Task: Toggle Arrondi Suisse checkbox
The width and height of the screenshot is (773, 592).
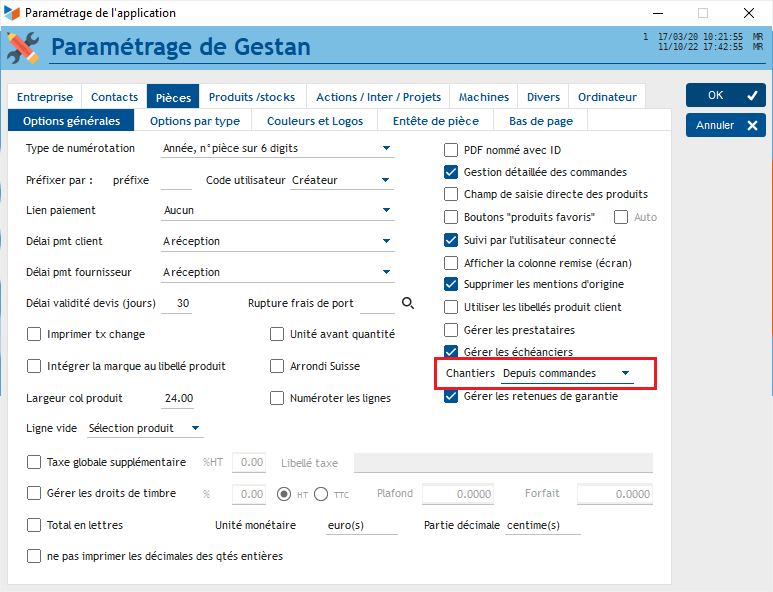Action: (278, 366)
